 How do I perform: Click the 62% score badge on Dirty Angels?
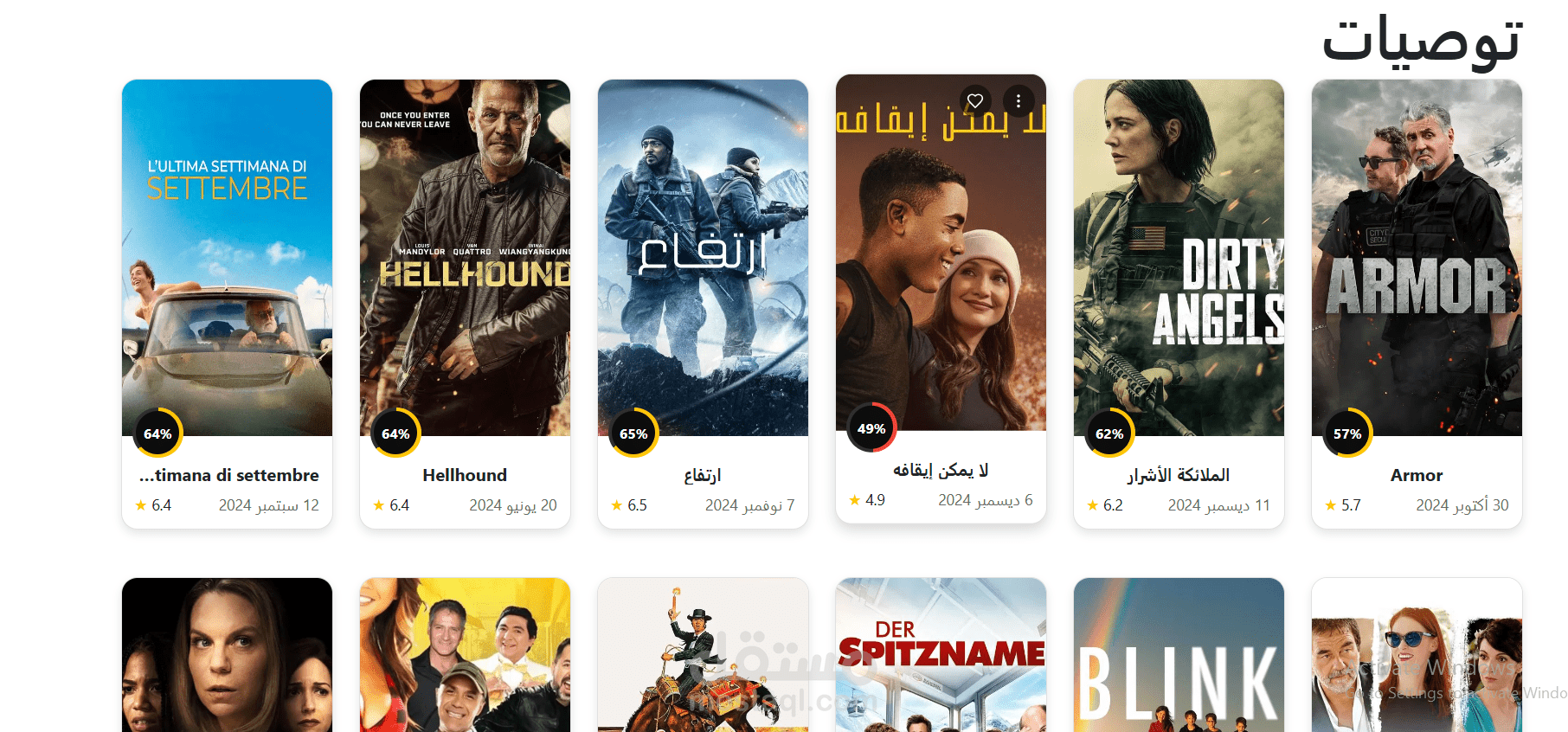tap(1109, 433)
